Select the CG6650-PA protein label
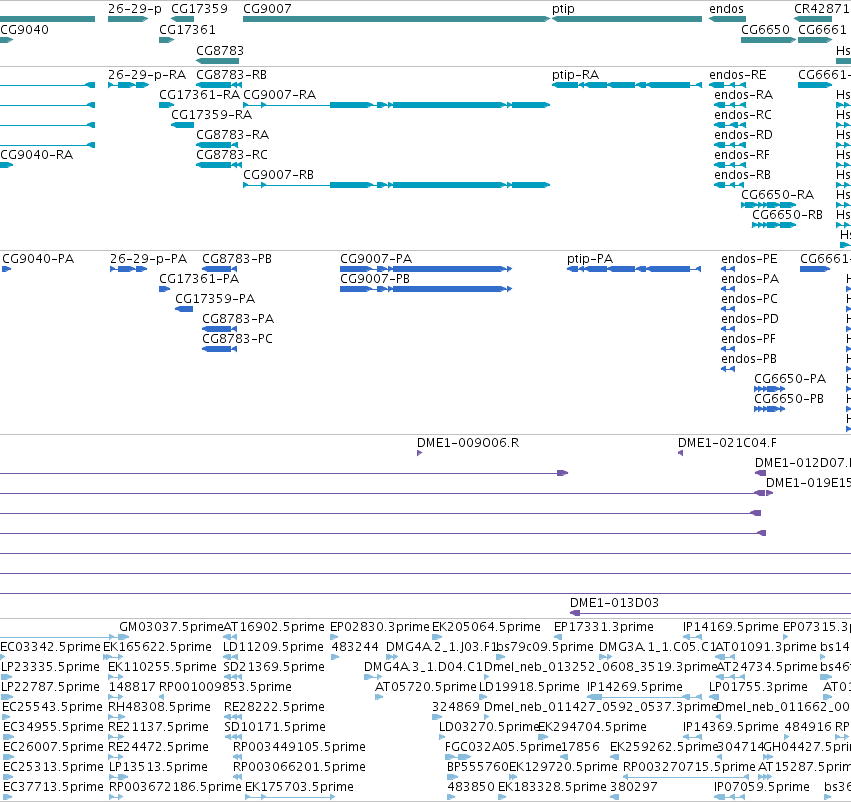The width and height of the screenshot is (851, 802). pyautogui.click(x=790, y=379)
